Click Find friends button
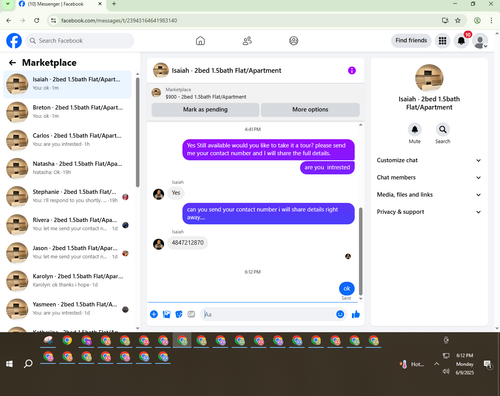Image resolution: width=500 pixels, height=396 pixels. click(411, 41)
